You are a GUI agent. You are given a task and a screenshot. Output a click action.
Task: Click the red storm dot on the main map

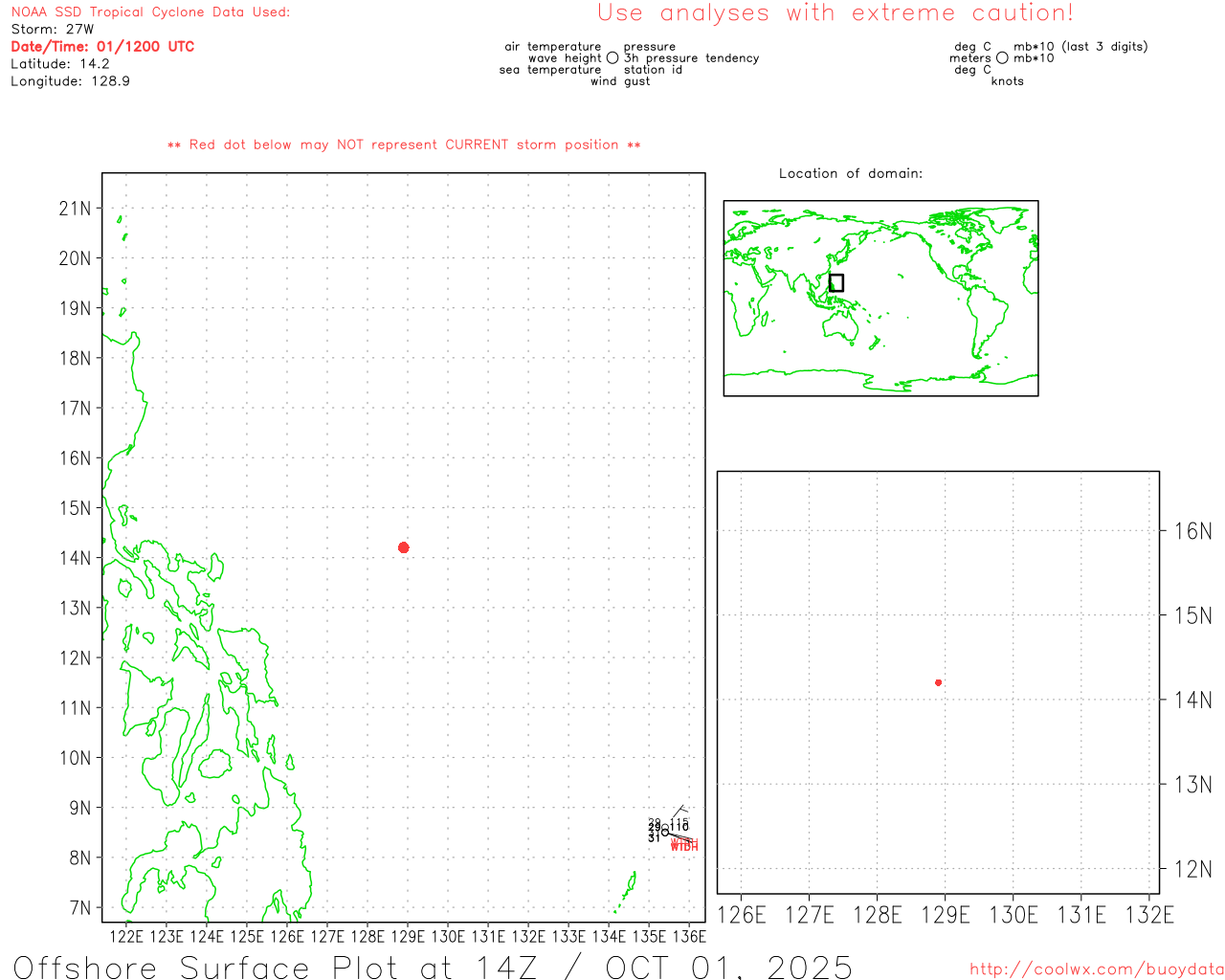coord(403,547)
